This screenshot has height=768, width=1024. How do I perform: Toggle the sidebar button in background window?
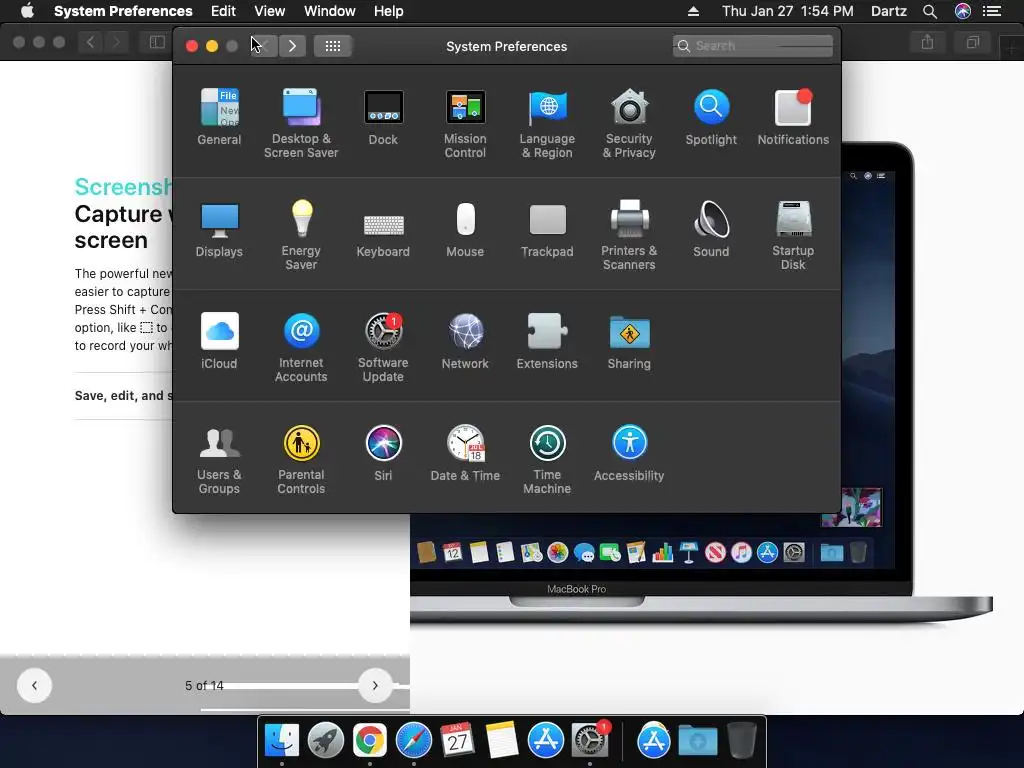point(157,42)
